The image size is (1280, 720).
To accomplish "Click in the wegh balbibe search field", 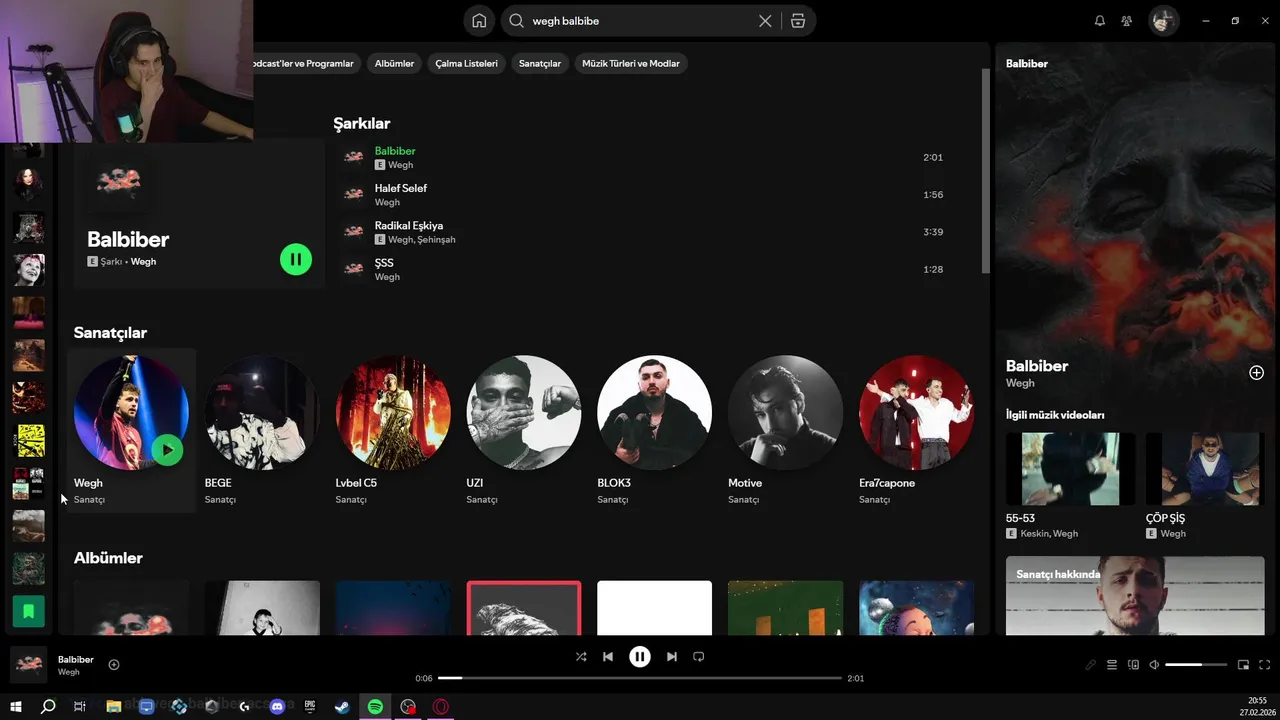I will [640, 21].
